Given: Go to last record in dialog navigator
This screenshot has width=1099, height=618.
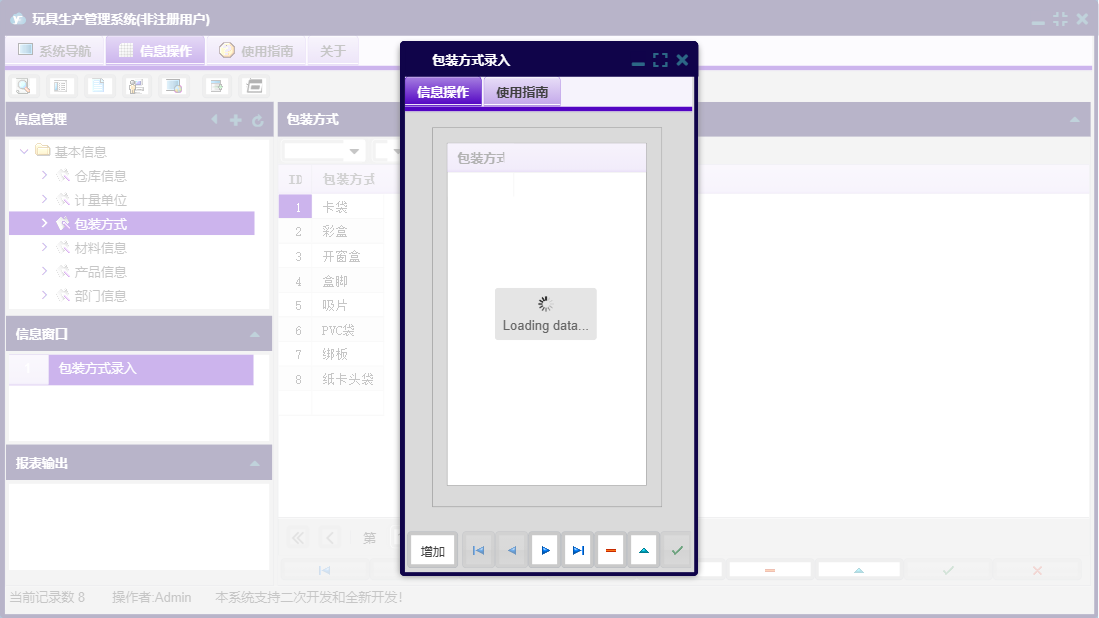Looking at the screenshot, I should [578, 550].
